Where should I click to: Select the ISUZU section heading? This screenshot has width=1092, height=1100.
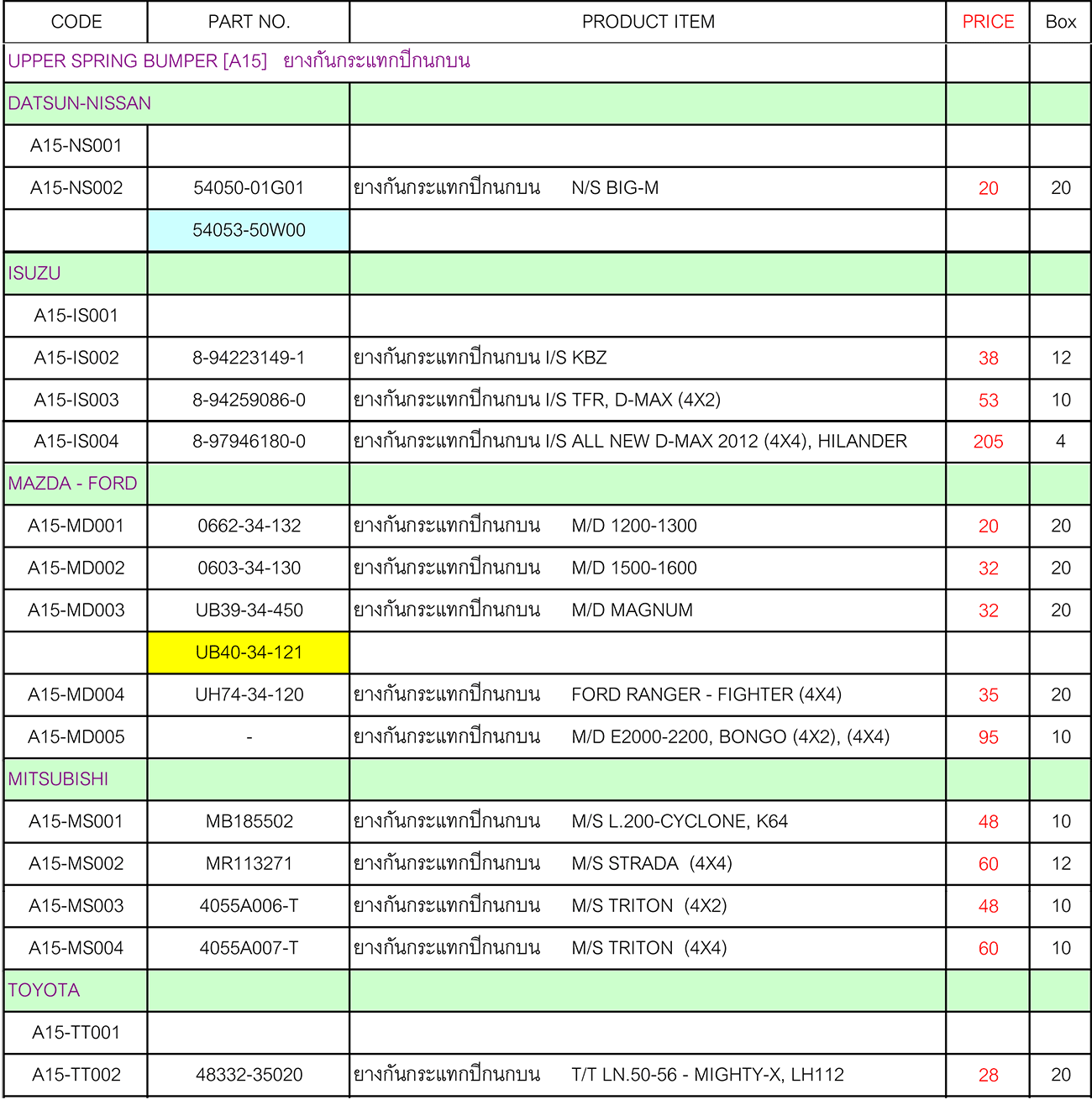click(x=34, y=273)
